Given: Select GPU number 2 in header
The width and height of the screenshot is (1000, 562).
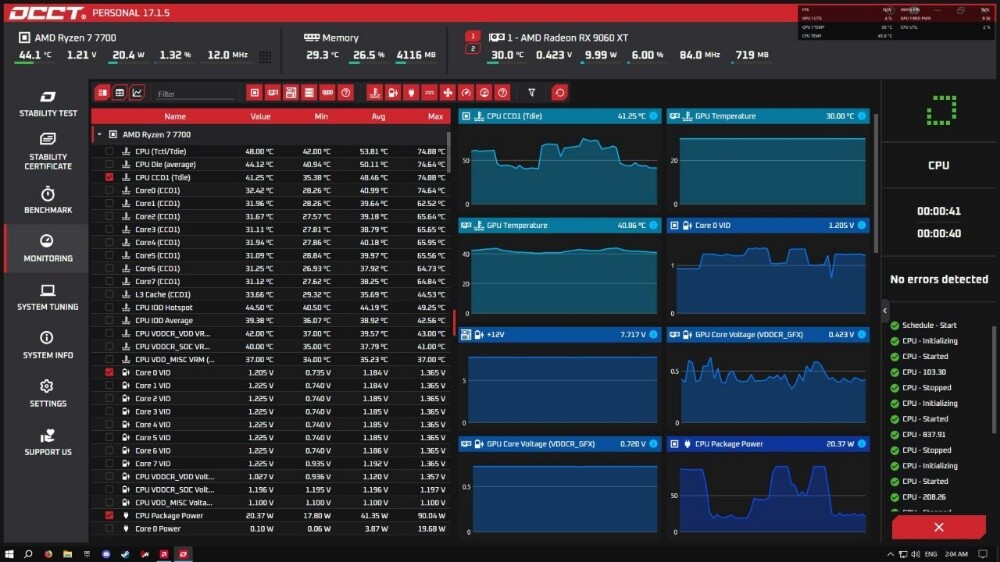Looking at the screenshot, I should 473,48.
